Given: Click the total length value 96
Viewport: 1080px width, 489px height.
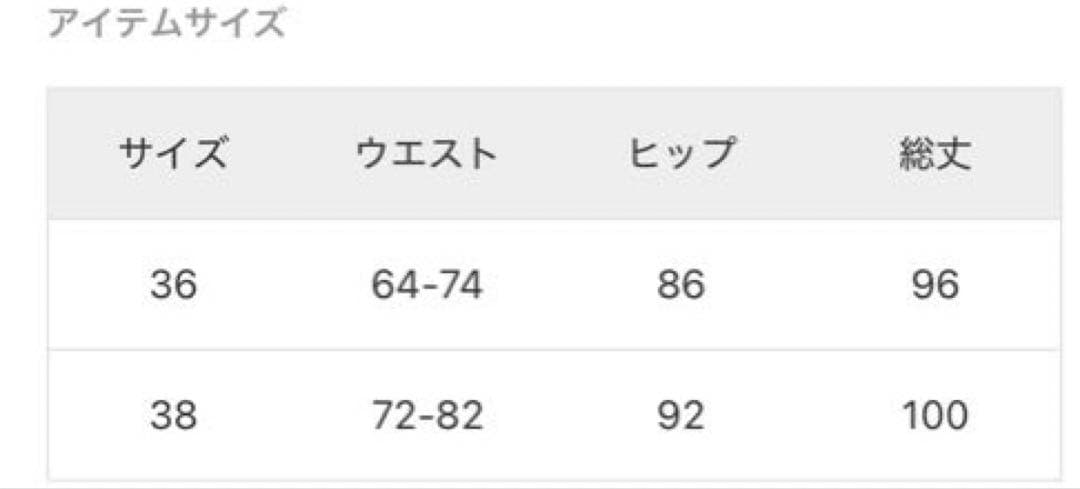Looking at the screenshot, I should coord(935,286).
